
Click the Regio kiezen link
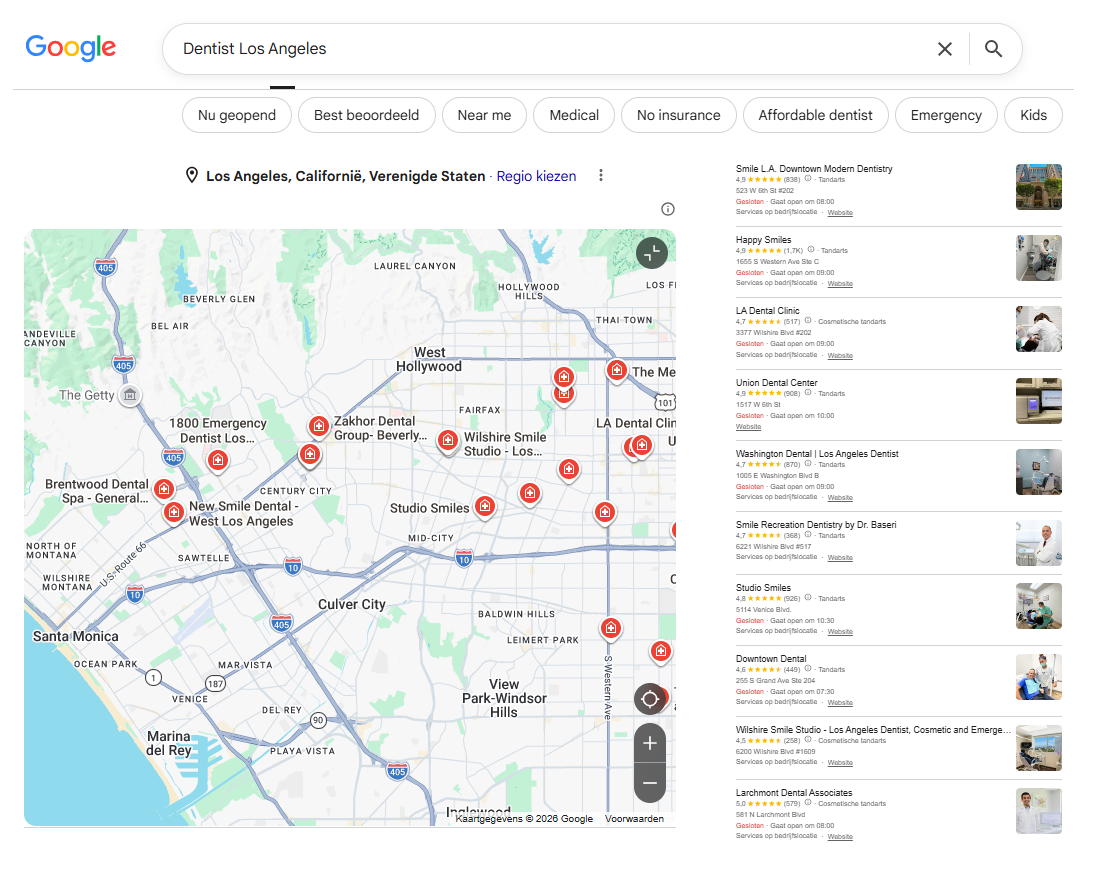tap(536, 176)
